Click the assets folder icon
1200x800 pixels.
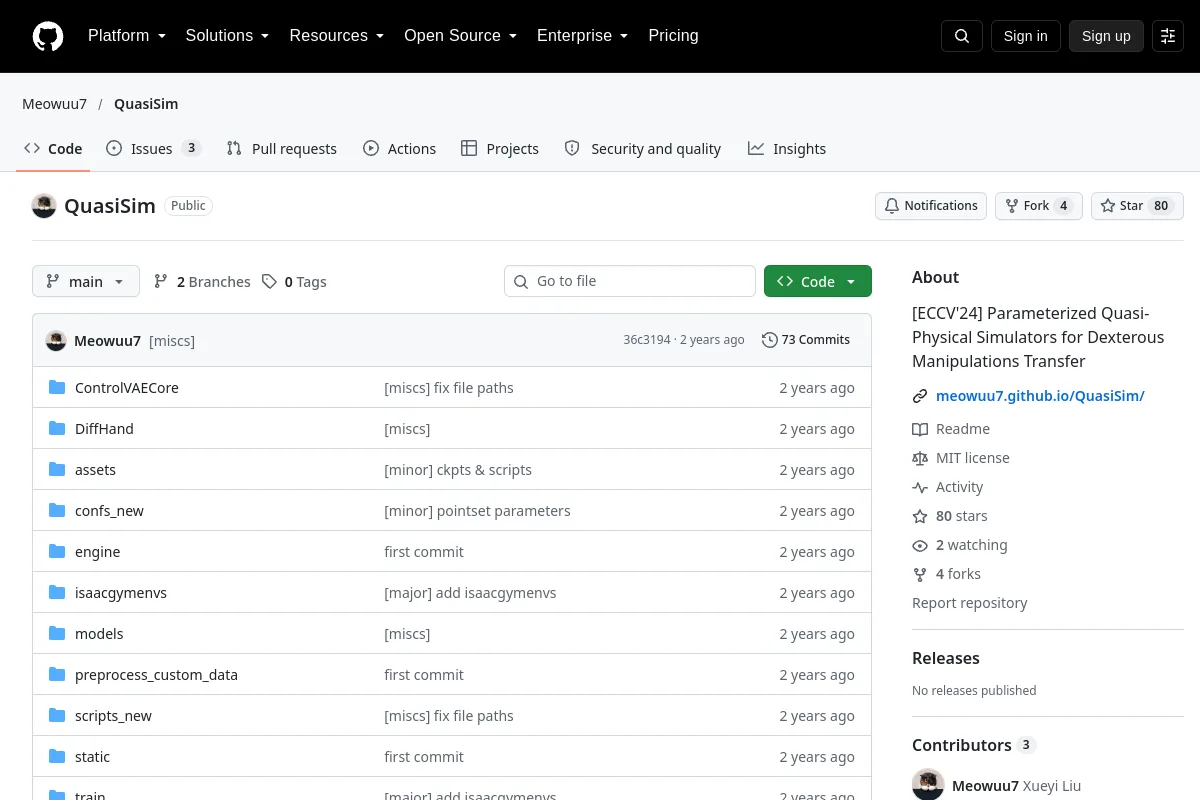[x=57, y=470]
